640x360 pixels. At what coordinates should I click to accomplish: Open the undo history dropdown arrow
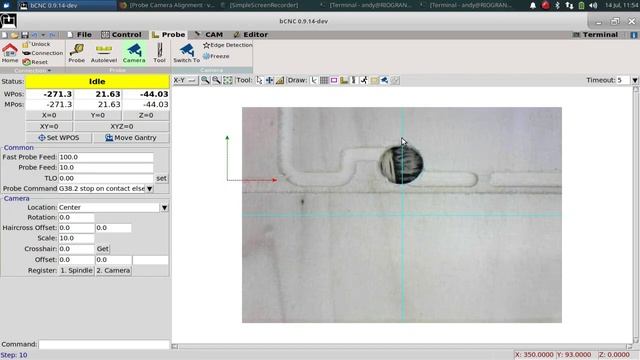(x=43, y=35)
